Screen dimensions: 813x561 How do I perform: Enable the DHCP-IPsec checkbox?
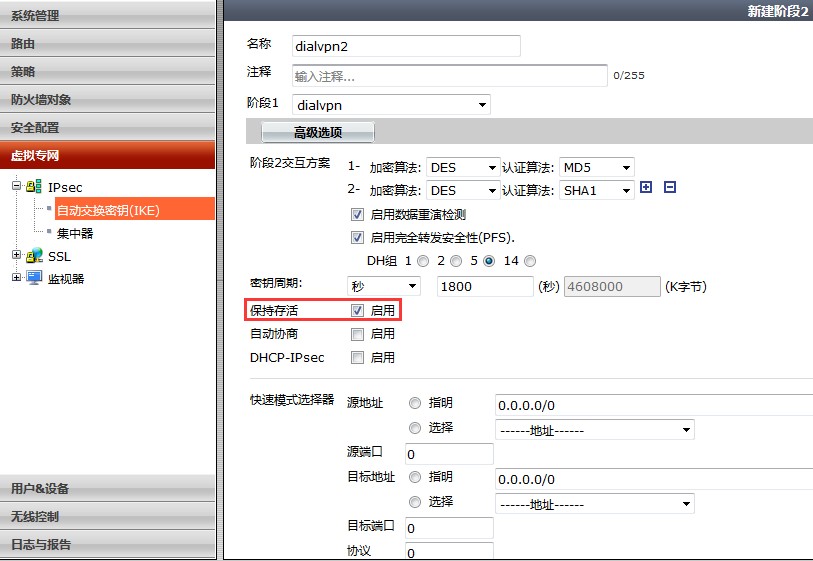click(357, 357)
